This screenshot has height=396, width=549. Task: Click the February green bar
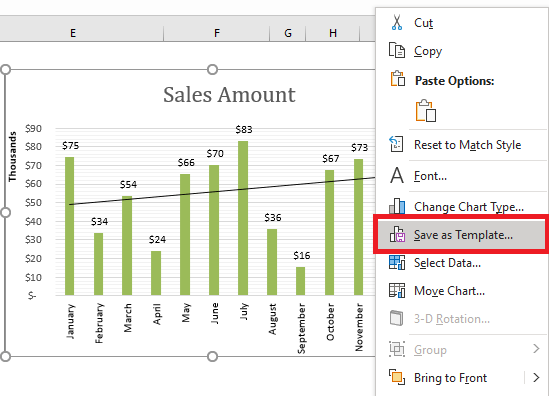click(98, 264)
